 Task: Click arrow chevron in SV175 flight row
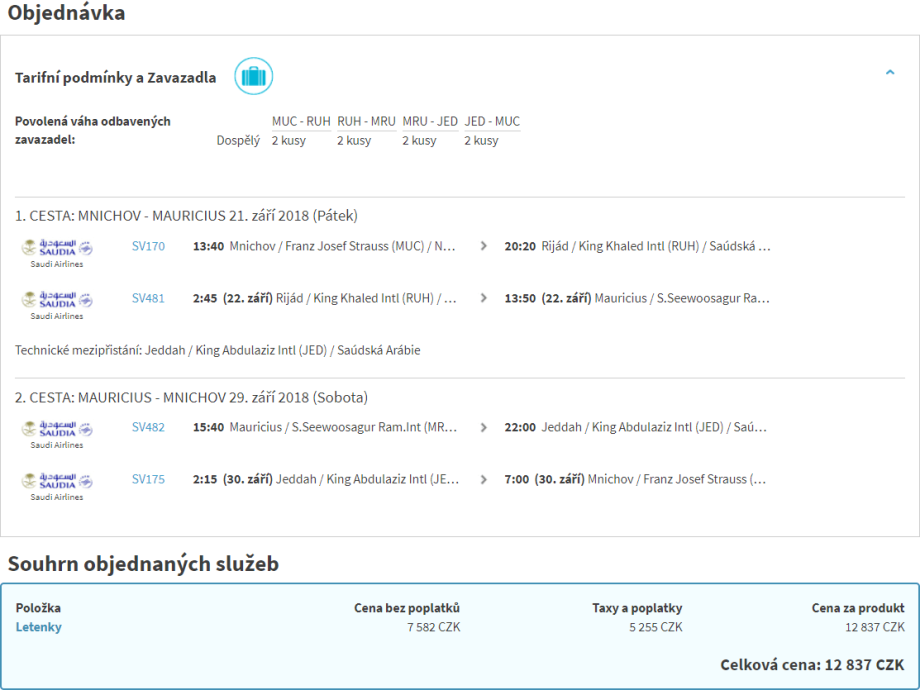pos(484,479)
